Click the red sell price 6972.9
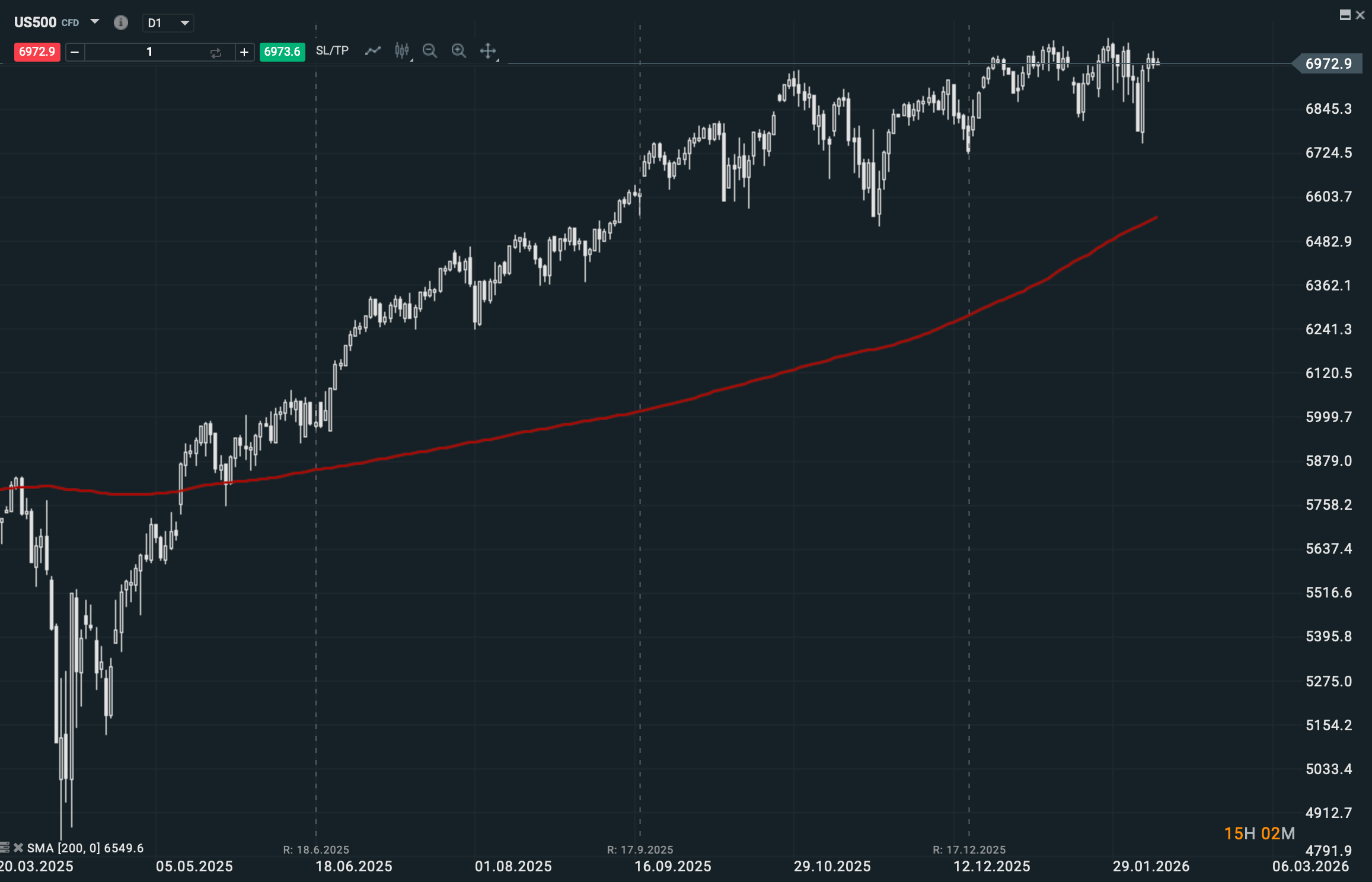The width and height of the screenshot is (1372, 882). [37, 52]
